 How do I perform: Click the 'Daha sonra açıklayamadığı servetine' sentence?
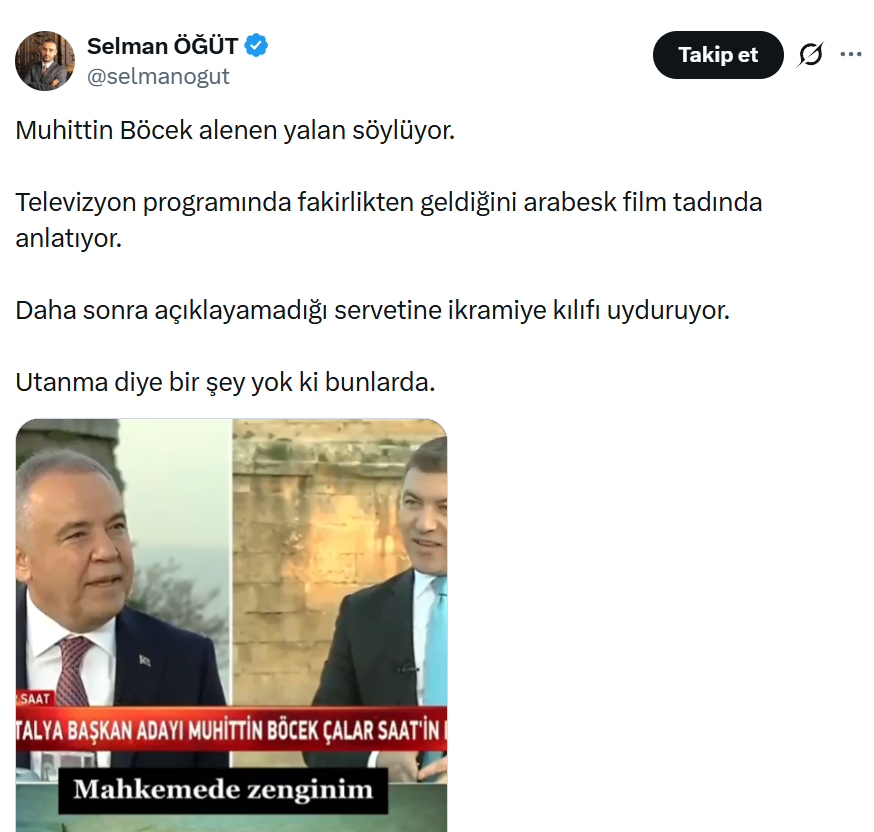pos(372,310)
